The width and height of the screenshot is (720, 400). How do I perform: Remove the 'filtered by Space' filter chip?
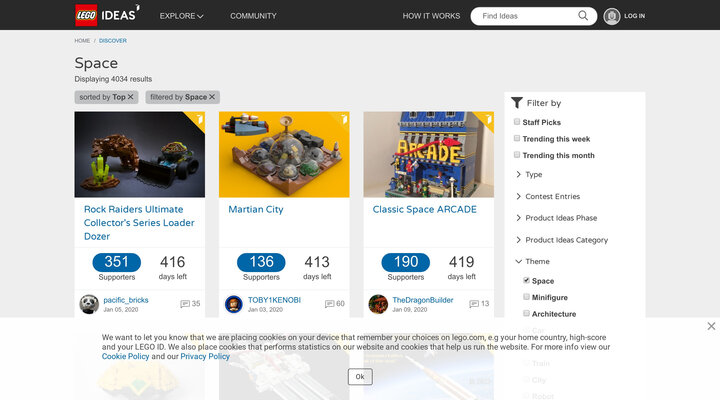coord(212,97)
